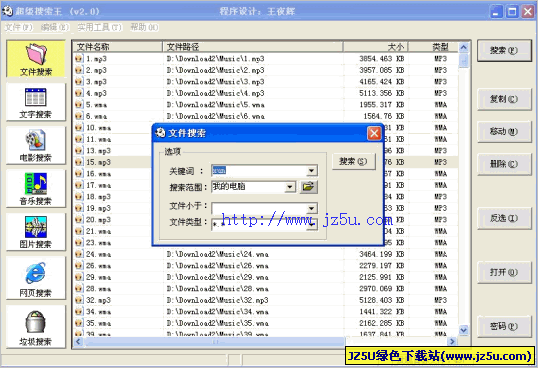This screenshot has height=368, width=538.
Task: Click the file icon of 29.wma row
Action: click(79, 277)
